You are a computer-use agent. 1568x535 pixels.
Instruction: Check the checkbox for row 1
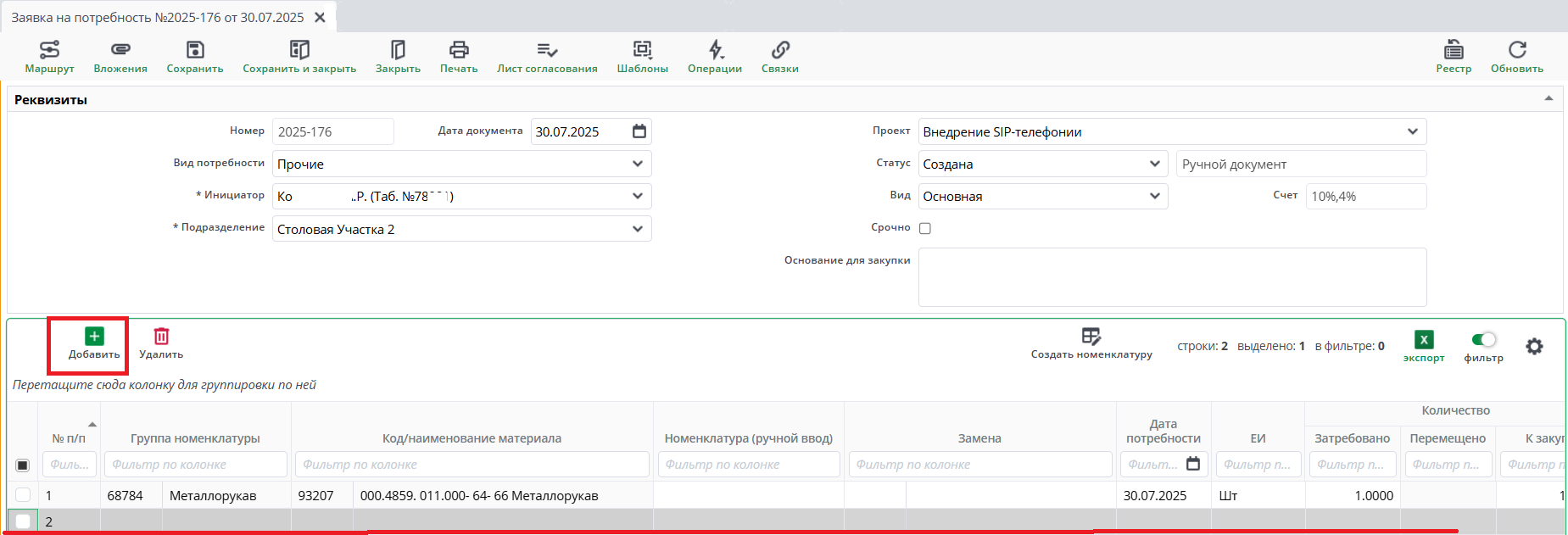click(x=23, y=495)
